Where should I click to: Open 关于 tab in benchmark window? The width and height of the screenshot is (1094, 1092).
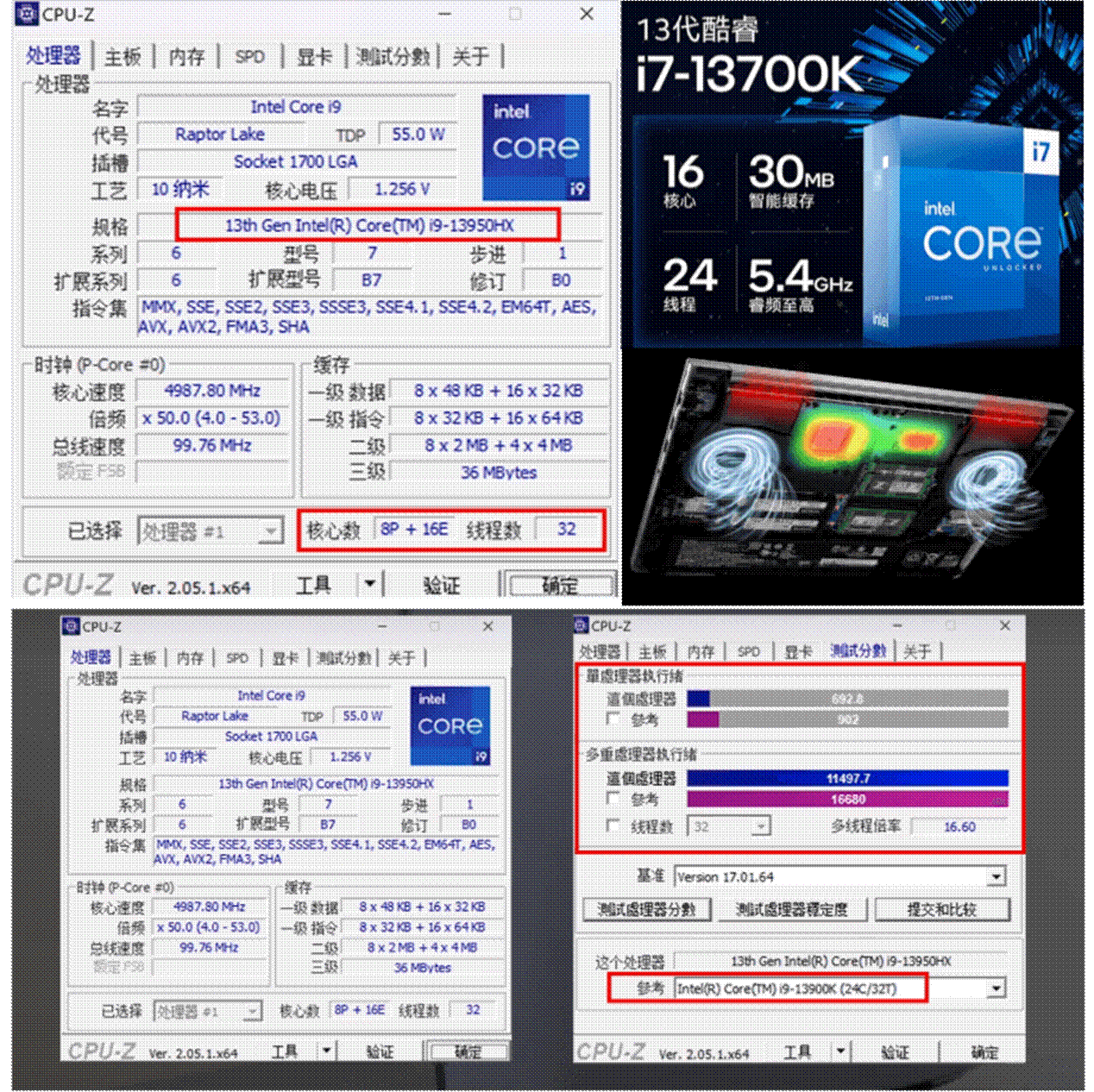coord(916,651)
